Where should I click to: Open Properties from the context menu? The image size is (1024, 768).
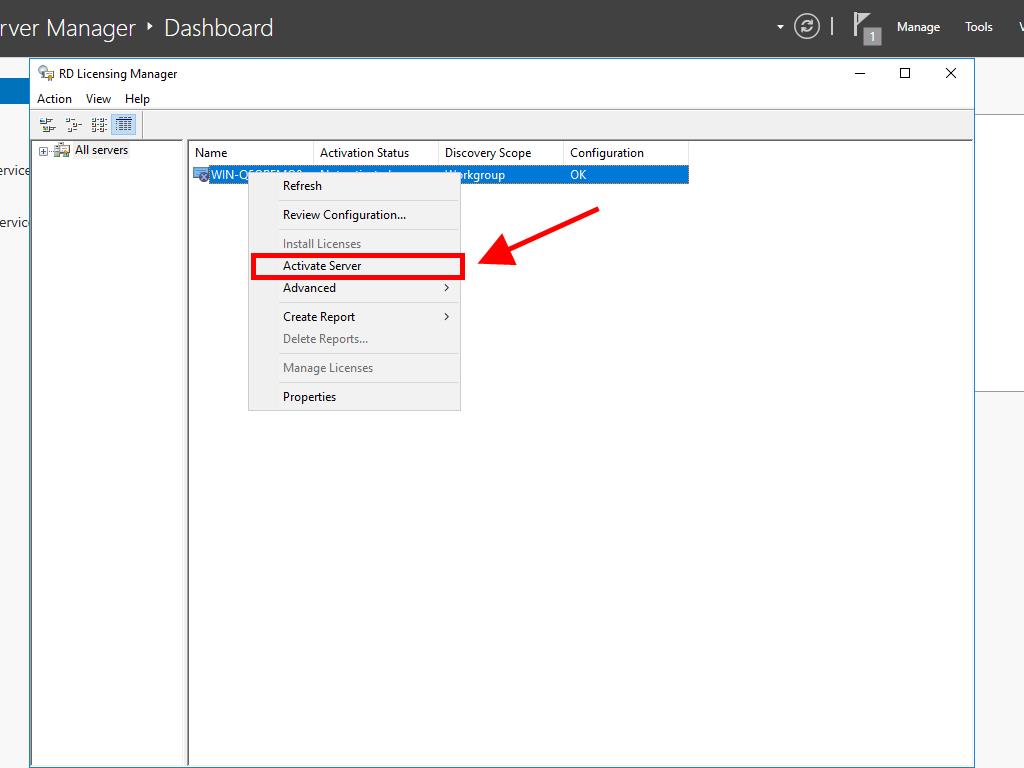click(309, 397)
